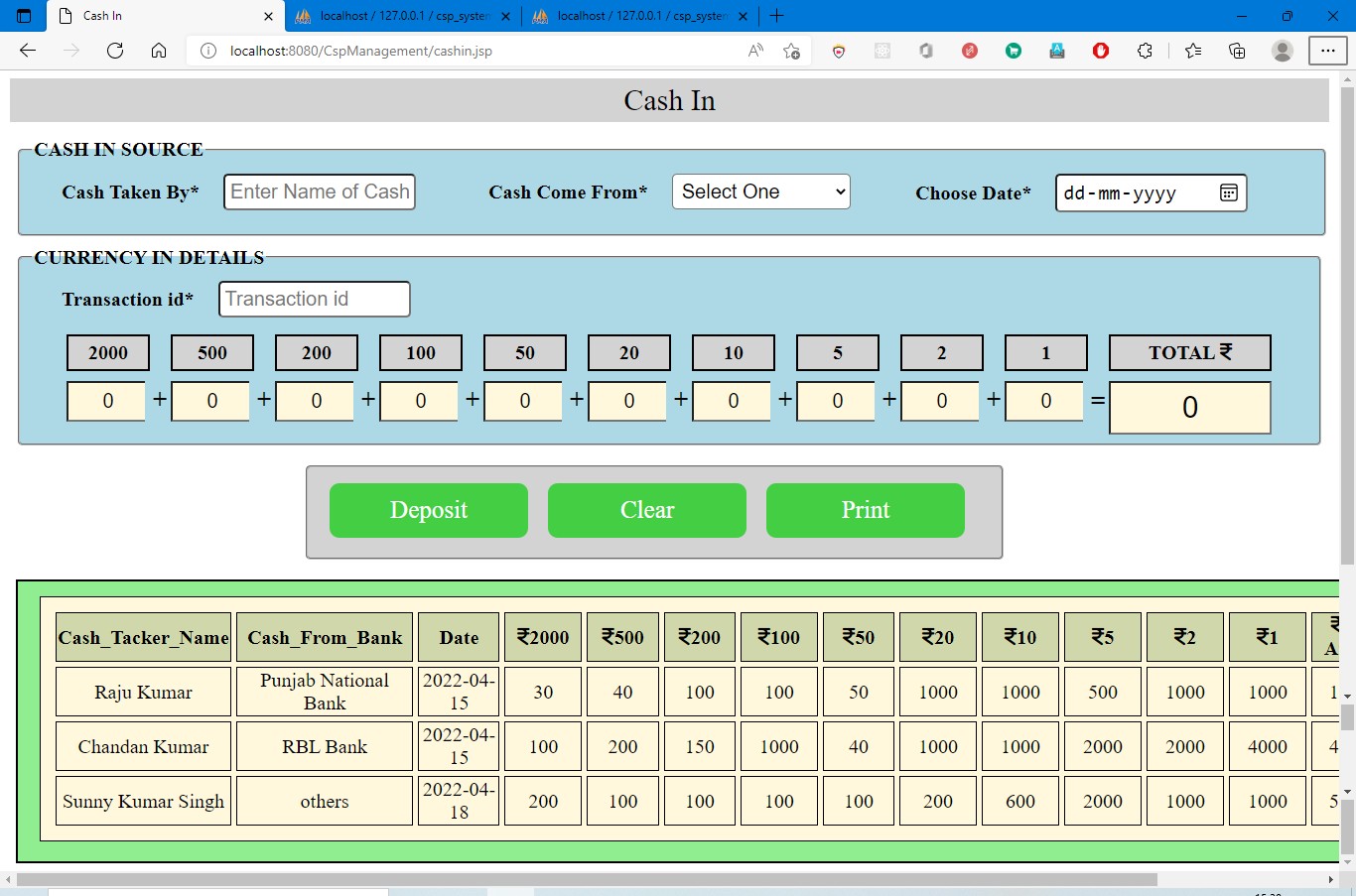The height and width of the screenshot is (896, 1356).
Task: Open the browser home page
Action: point(159,51)
